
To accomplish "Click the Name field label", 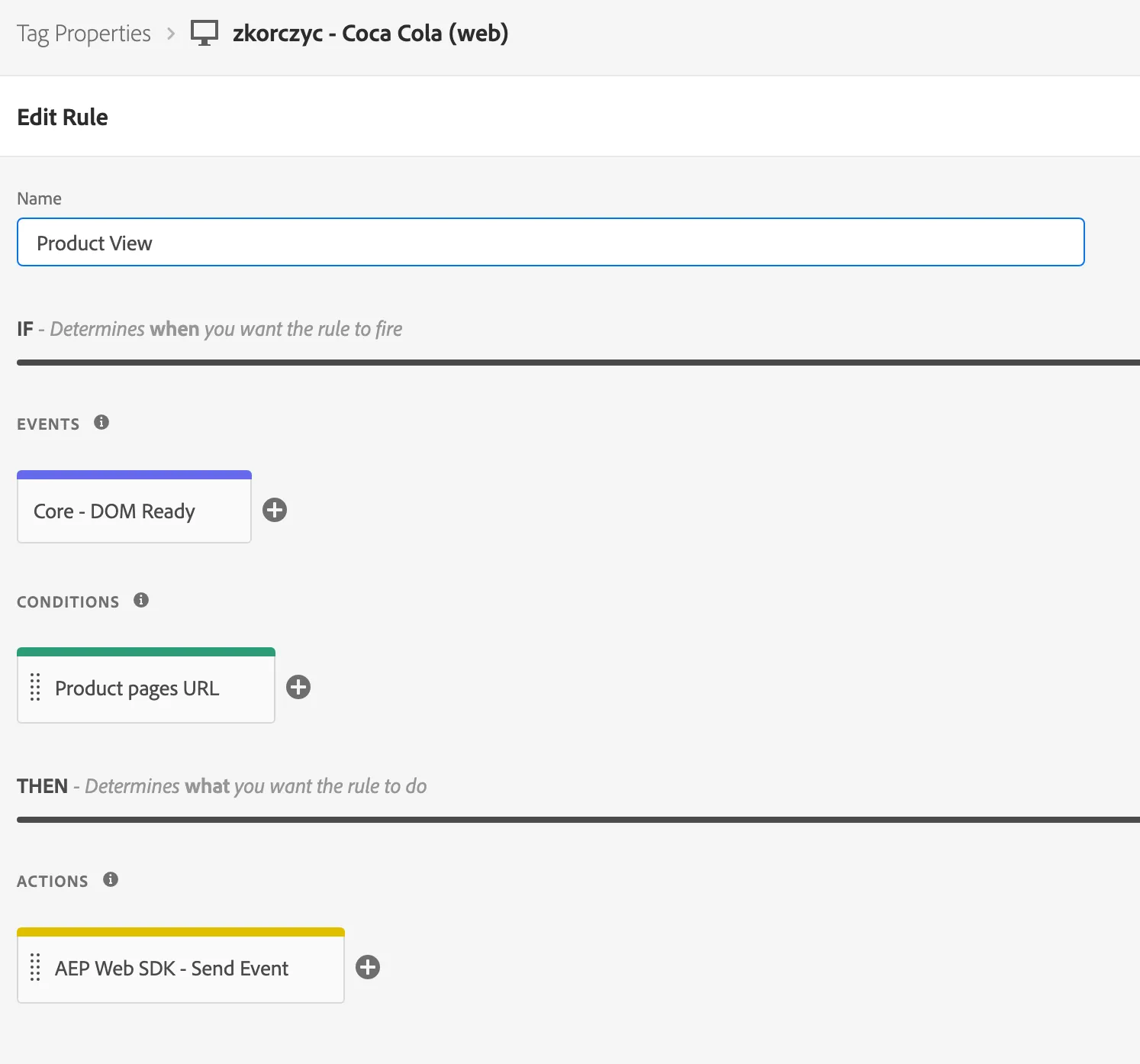I will pyautogui.click(x=39, y=198).
